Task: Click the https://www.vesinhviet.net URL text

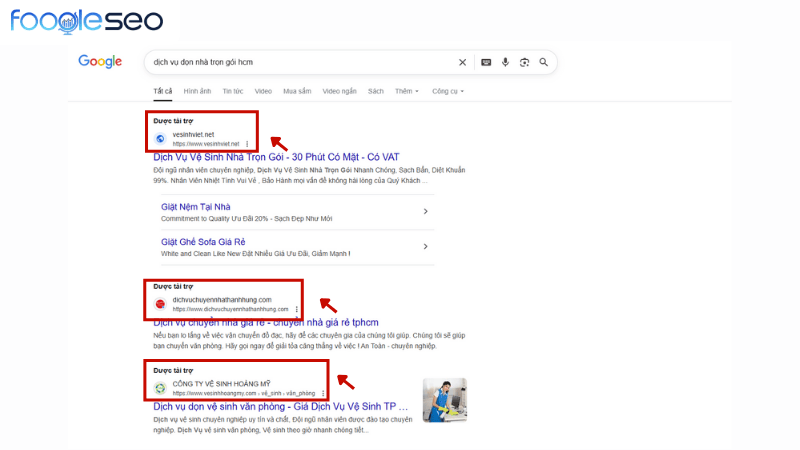Action: click(206, 144)
